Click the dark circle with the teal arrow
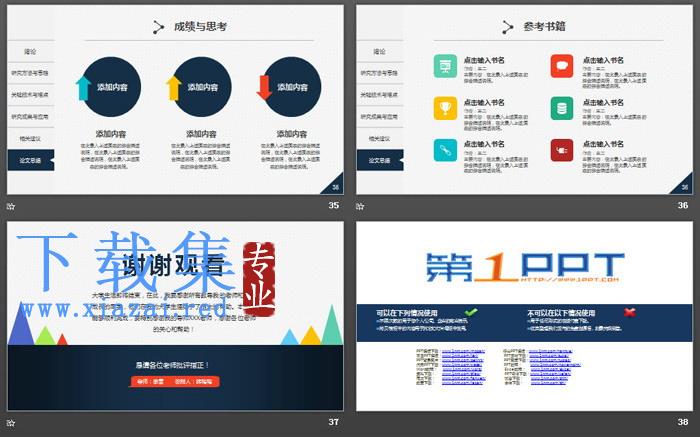 pos(112,87)
